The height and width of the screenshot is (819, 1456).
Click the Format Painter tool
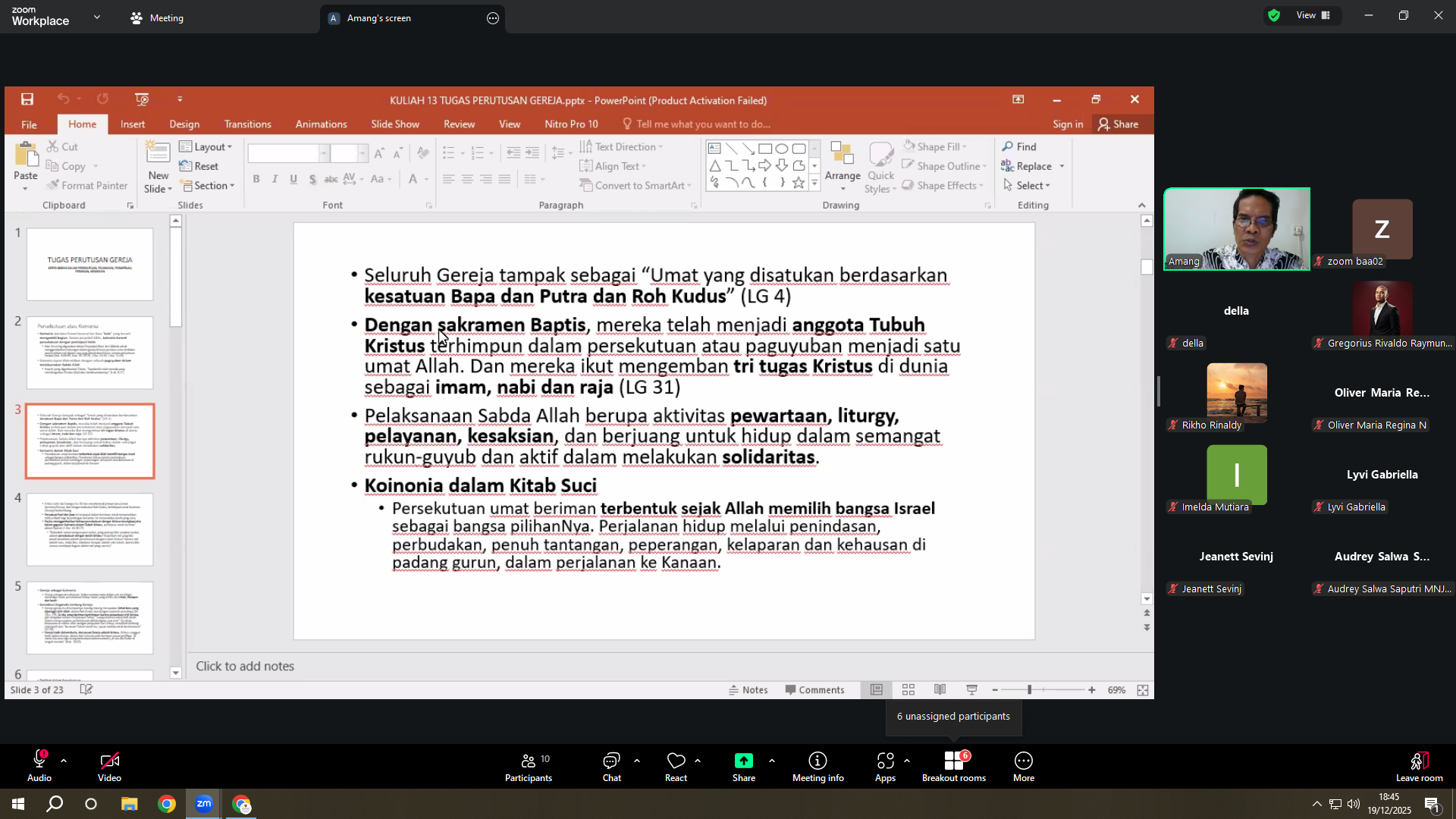tap(86, 185)
